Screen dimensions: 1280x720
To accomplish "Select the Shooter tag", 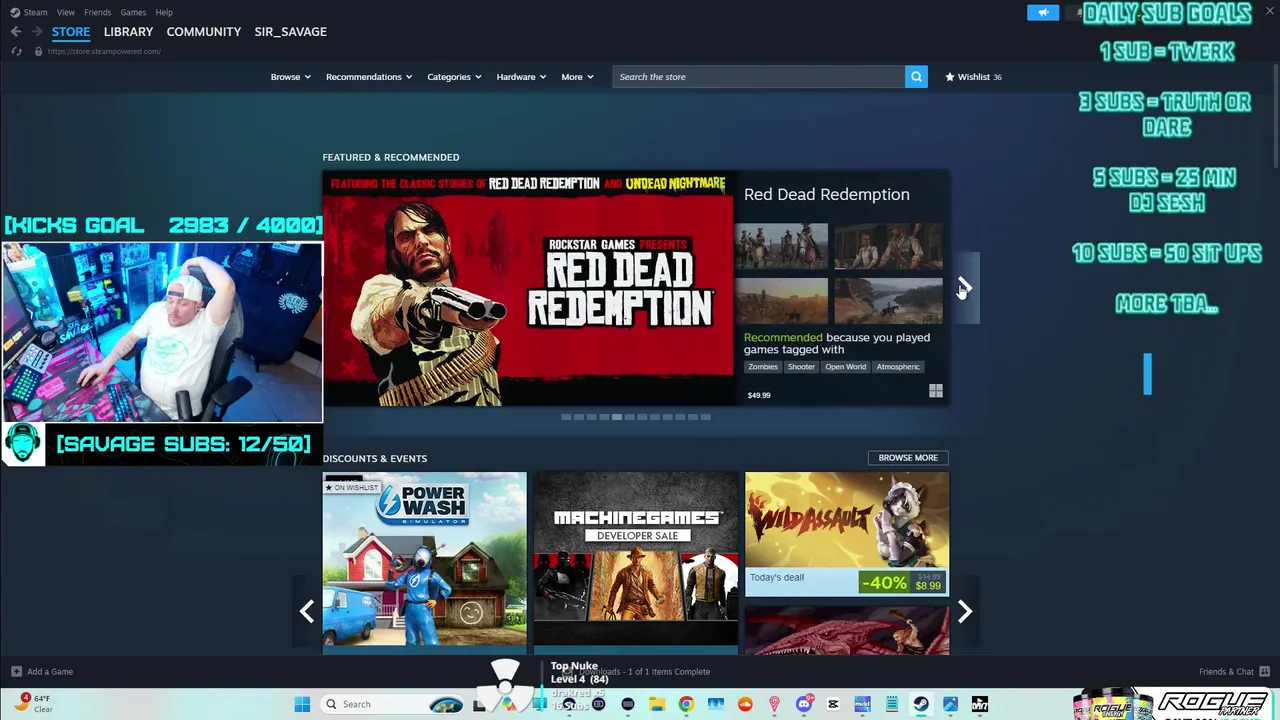I will (x=801, y=367).
